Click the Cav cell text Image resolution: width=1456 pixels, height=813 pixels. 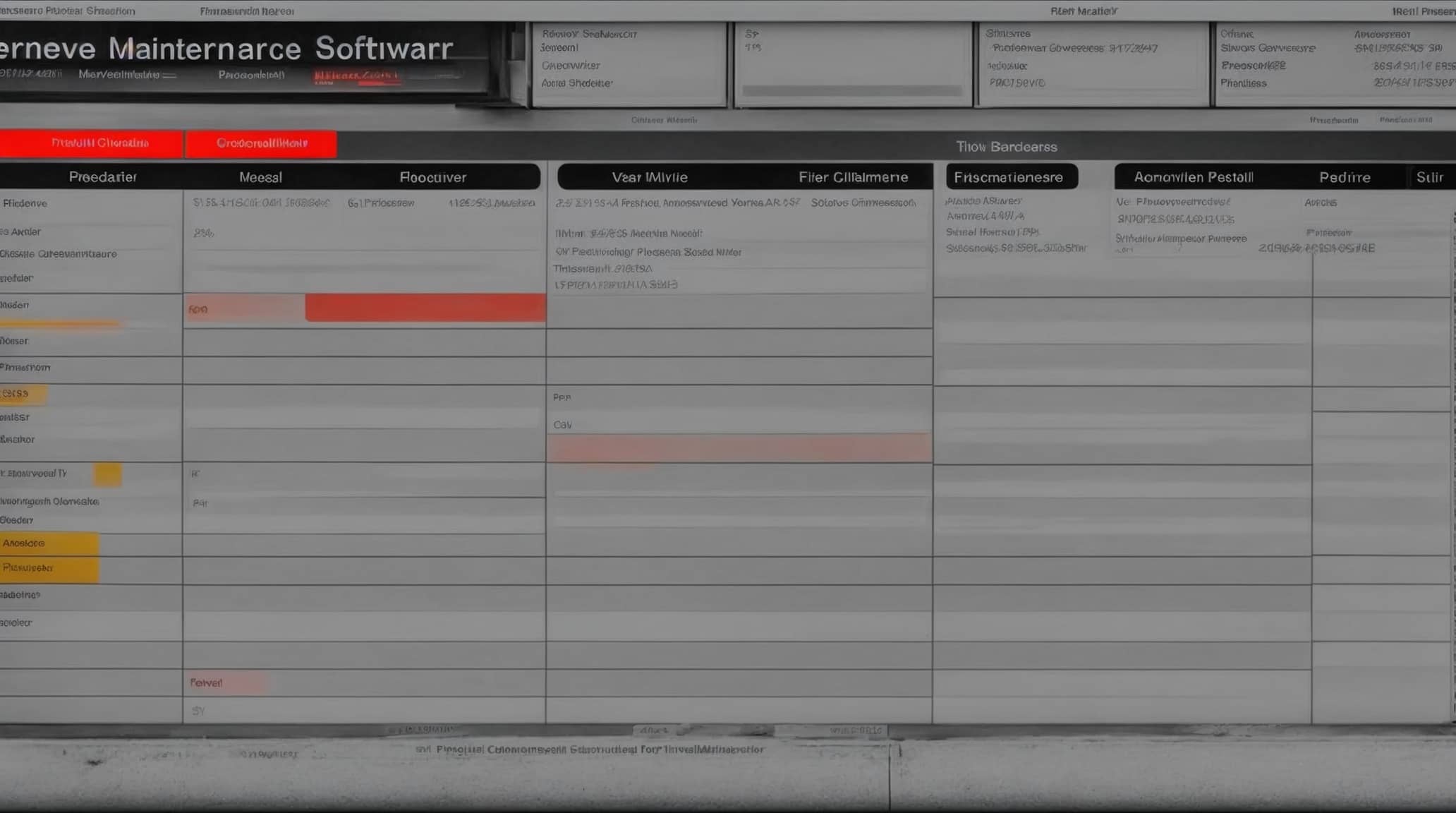(563, 425)
